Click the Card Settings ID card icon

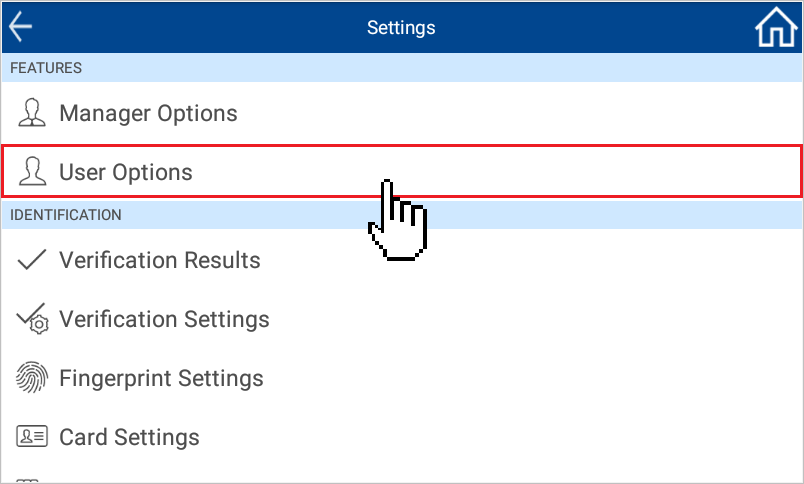click(x=32, y=437)
